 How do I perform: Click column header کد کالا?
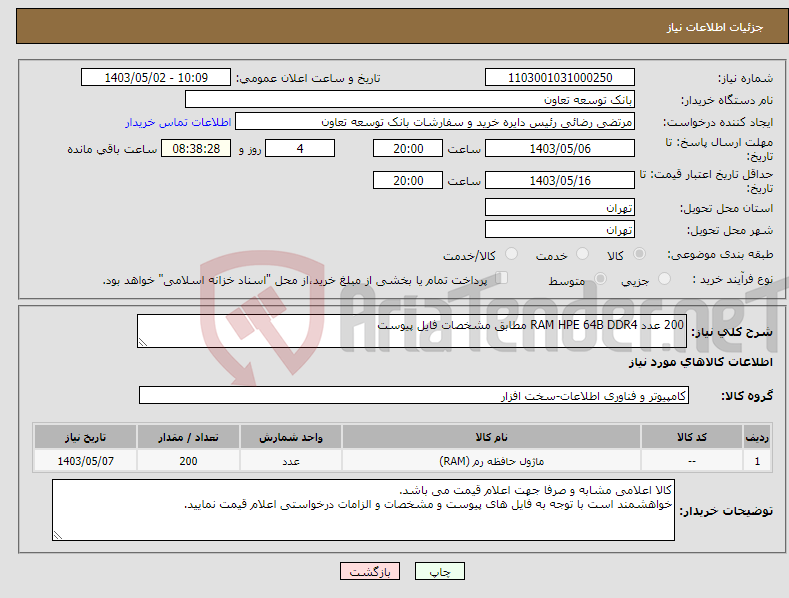click(x=692, y=437)
